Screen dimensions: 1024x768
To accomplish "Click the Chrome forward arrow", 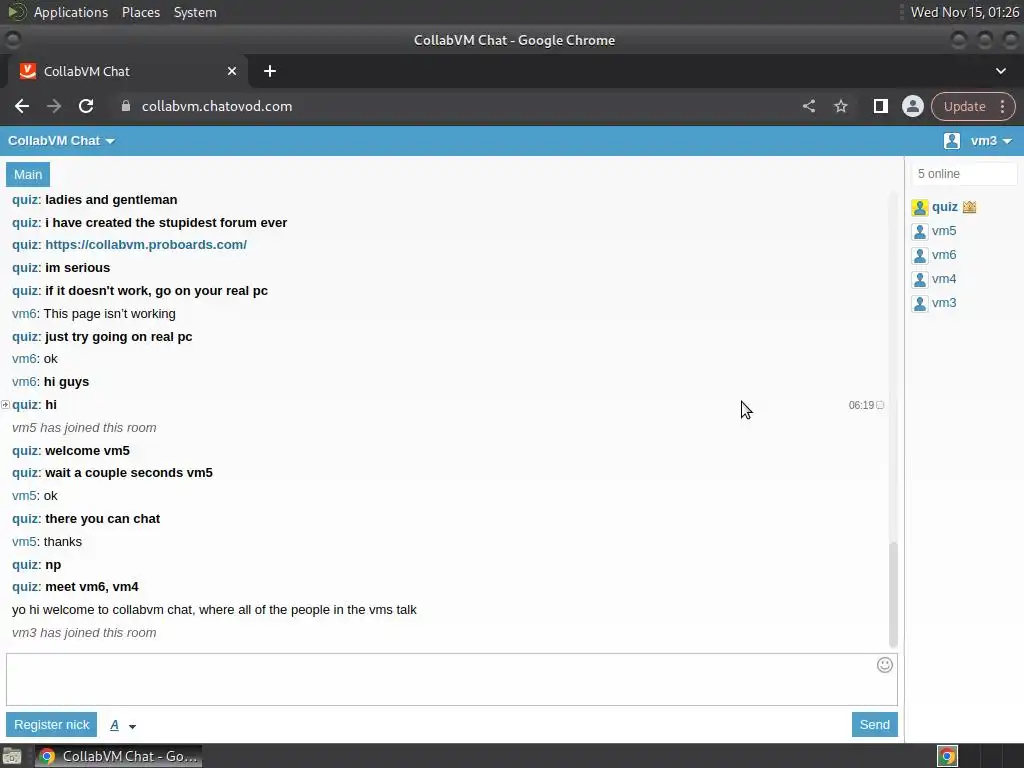I will pyautogui.click(x=54, y=106).
